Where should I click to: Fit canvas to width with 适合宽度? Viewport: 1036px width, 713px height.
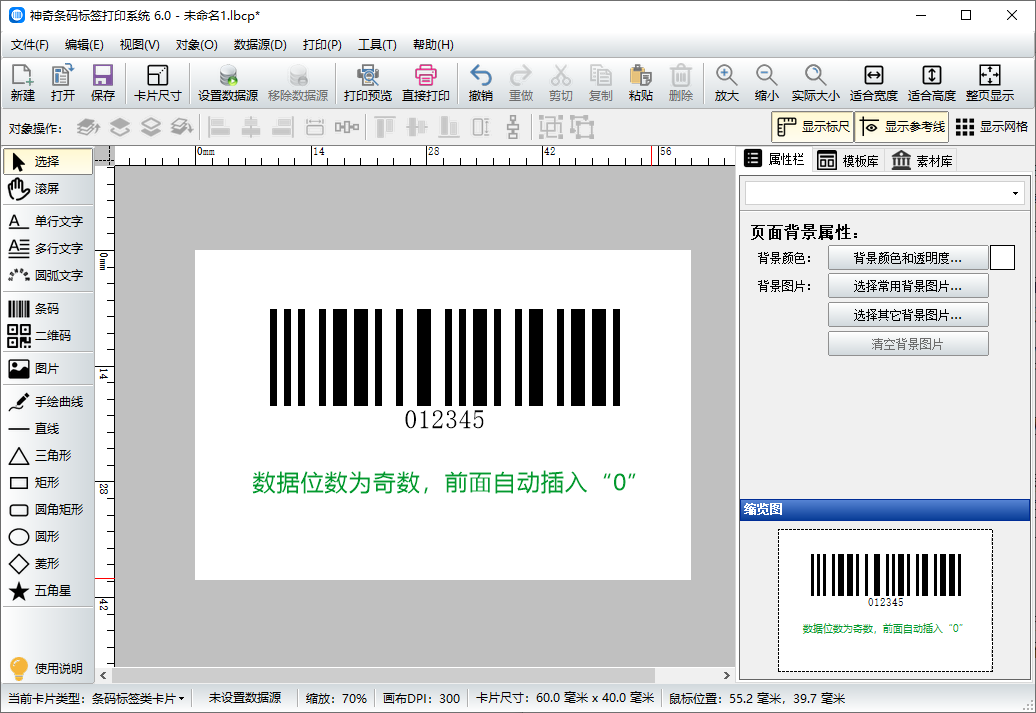(873, 83)
